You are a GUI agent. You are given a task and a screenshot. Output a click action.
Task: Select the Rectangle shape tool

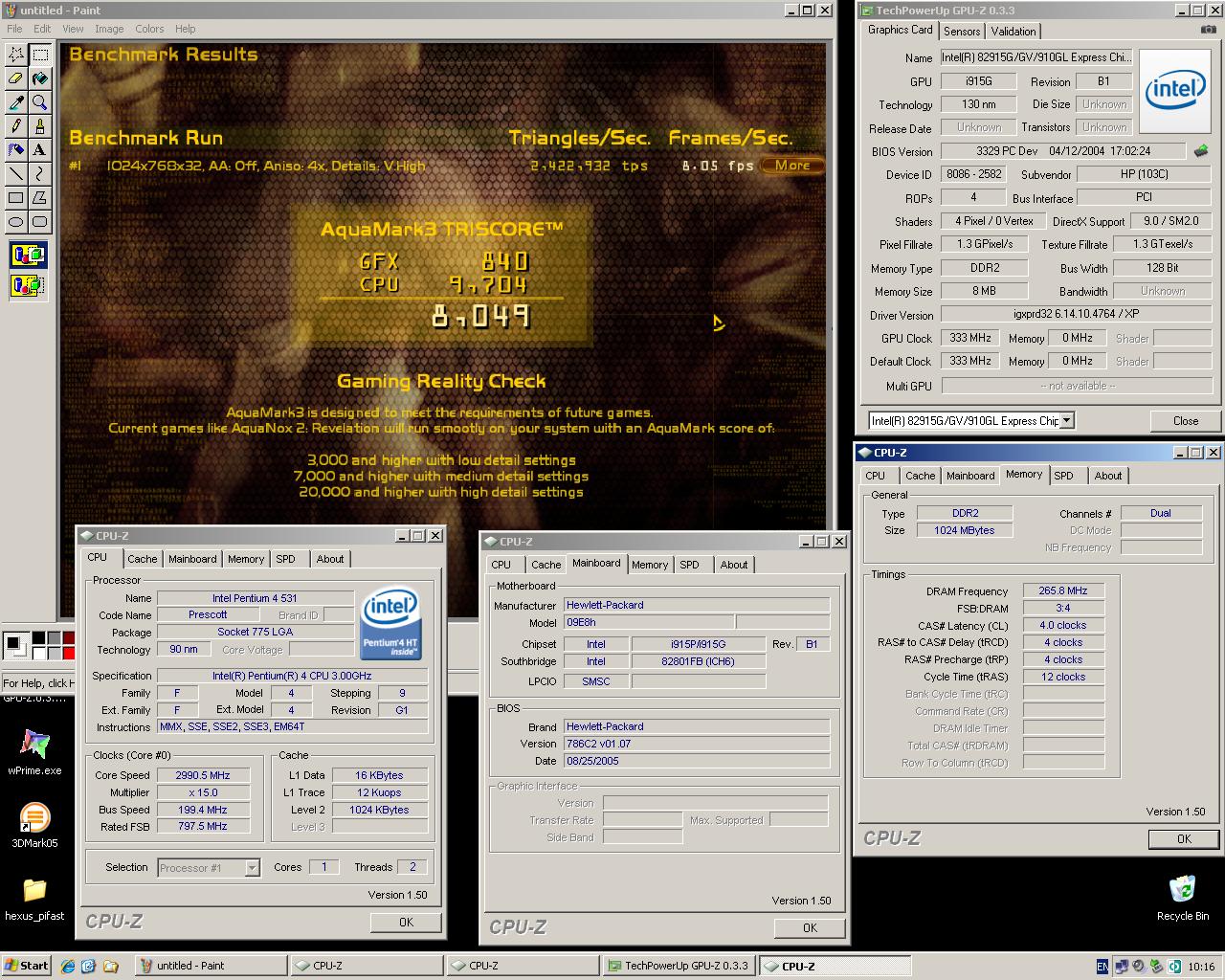pyautogui.click(x=16, y=198)
